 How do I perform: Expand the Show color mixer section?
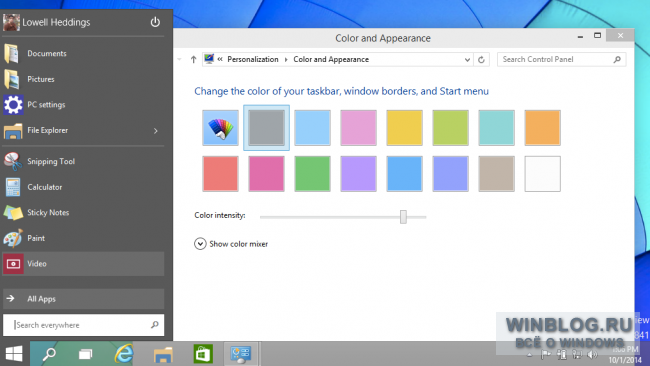[x=231, y=244]
